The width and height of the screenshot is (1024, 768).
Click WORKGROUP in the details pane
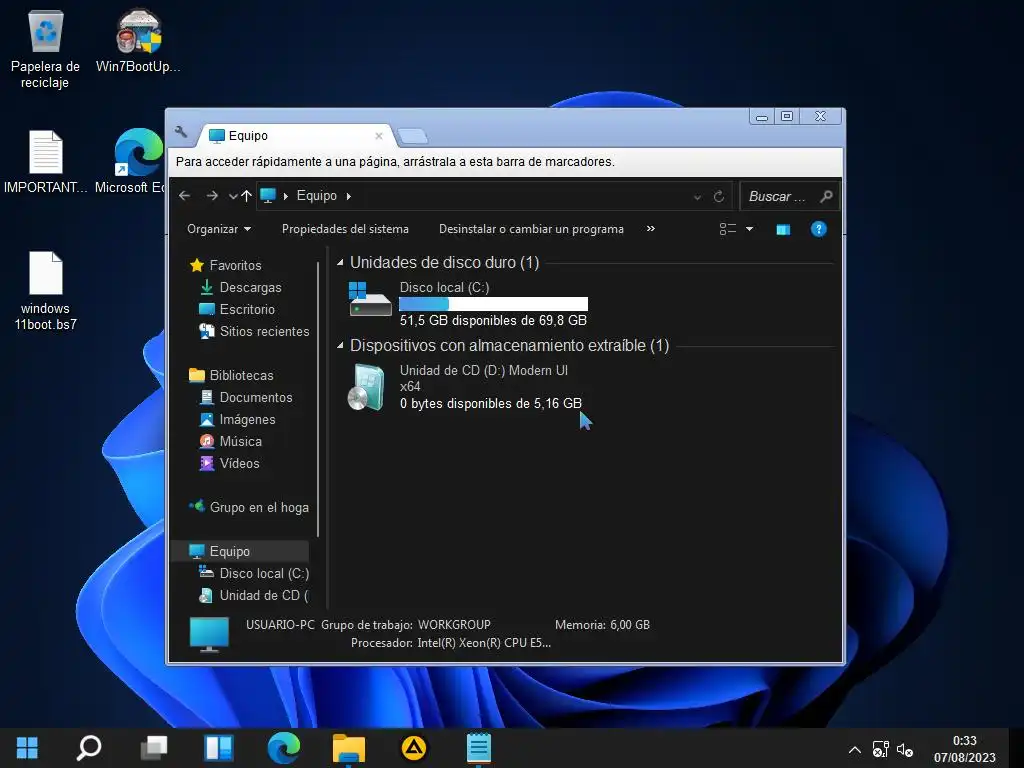(454, 625)
